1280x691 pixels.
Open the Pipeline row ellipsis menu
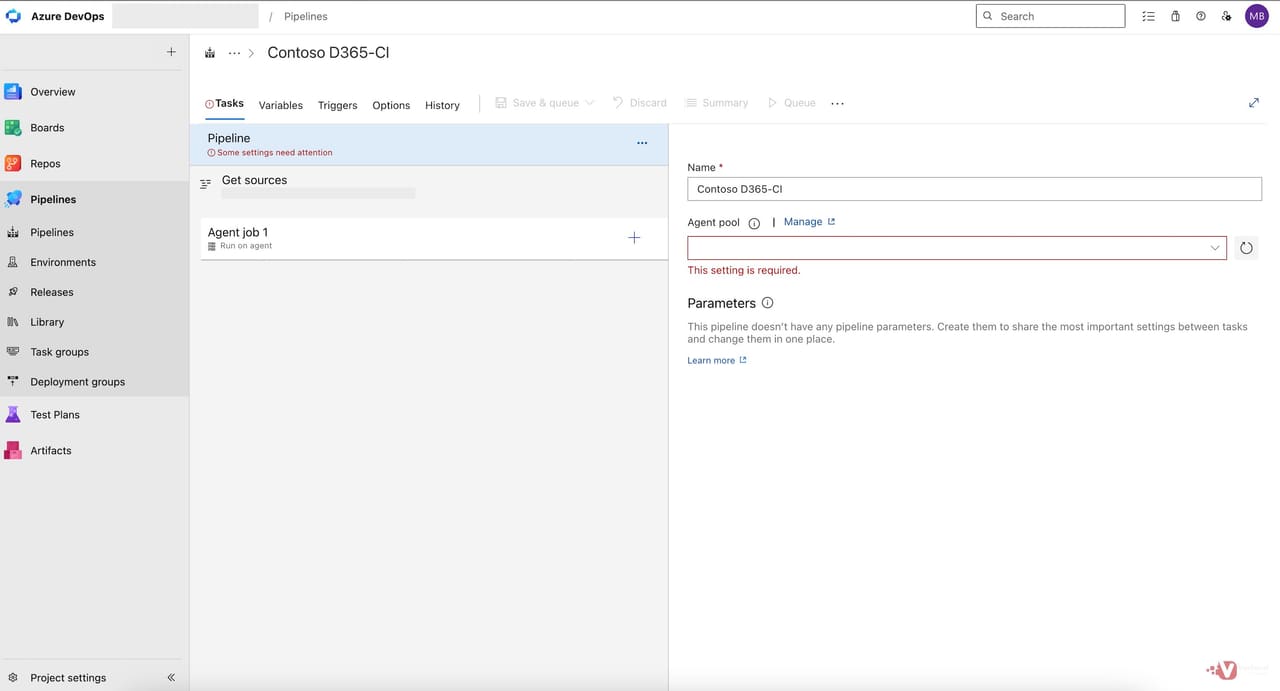[x=642, y=143]
